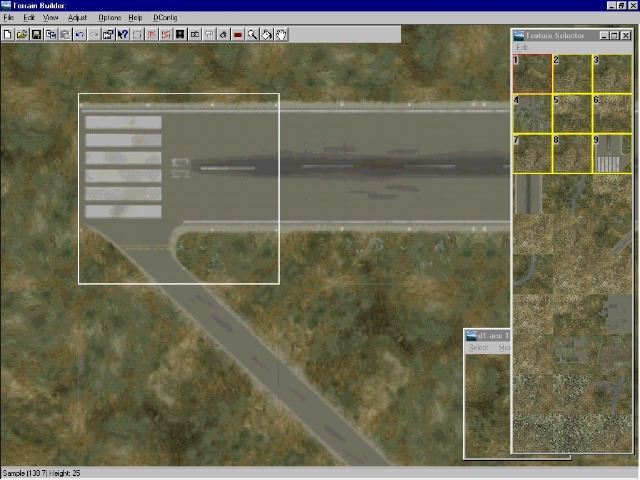Screen dimensions: 640x480
Task: Click the runway threshold stripes on the map
Action: 123,166
